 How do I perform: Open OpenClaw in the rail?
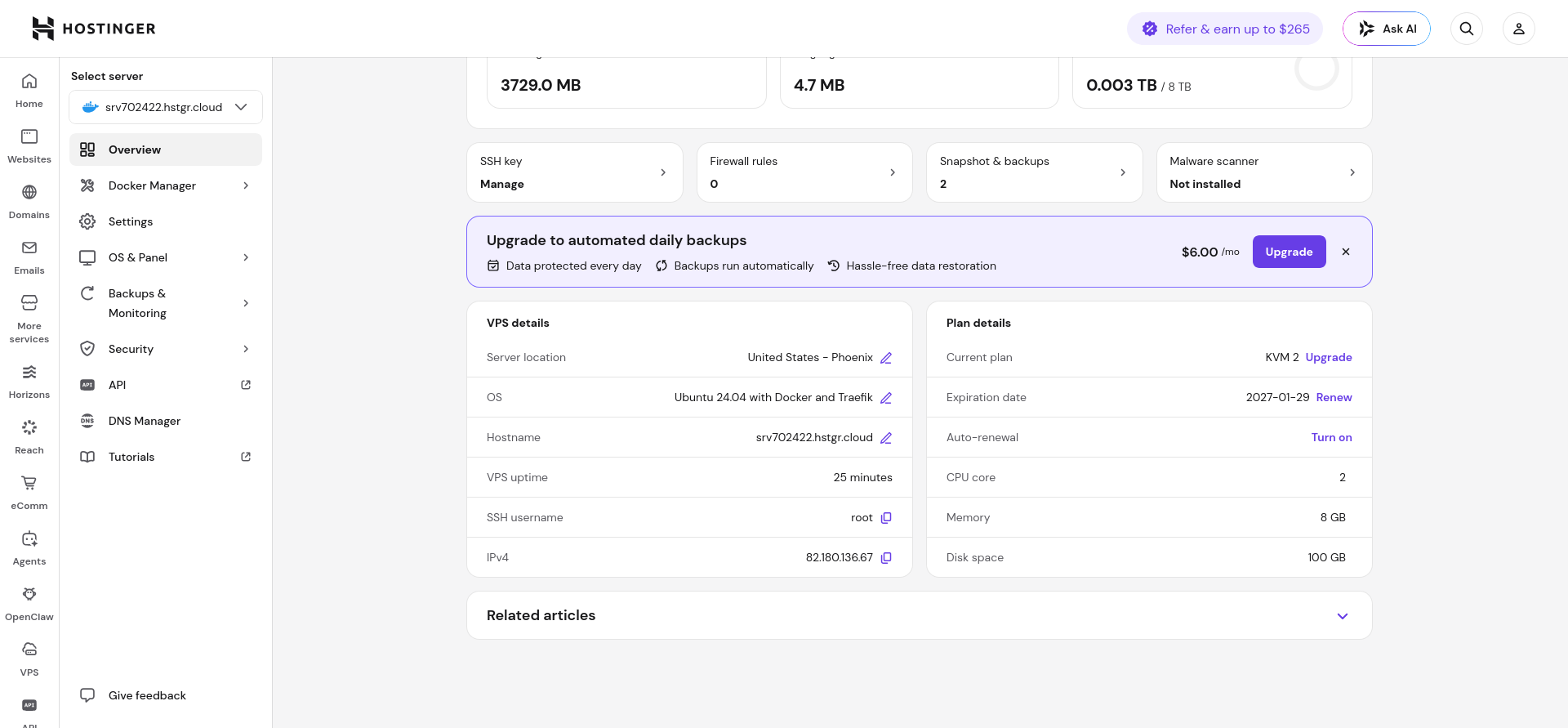click(x=29, y=604)
